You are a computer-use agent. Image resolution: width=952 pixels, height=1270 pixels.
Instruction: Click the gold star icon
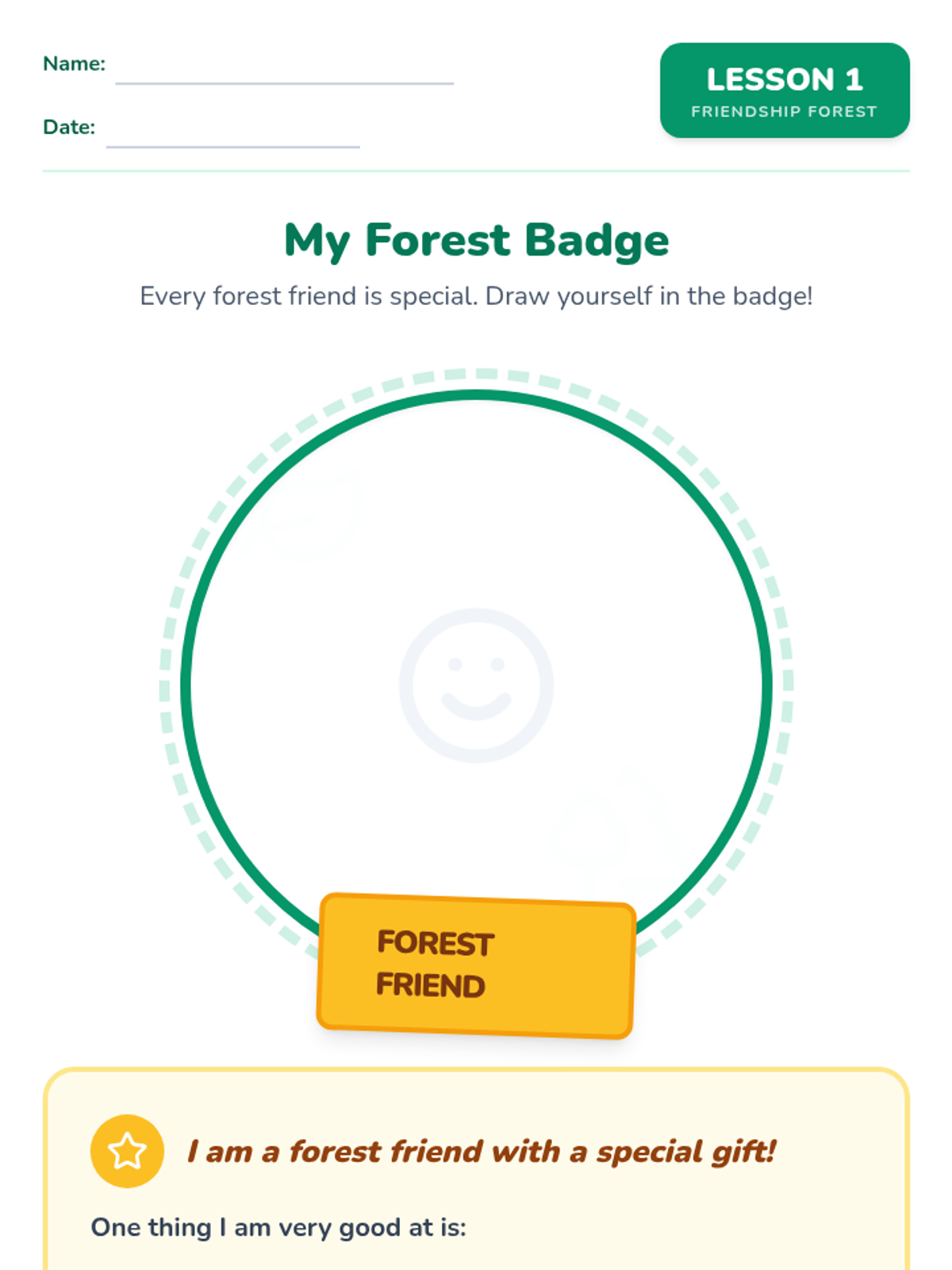[127, 1151]
